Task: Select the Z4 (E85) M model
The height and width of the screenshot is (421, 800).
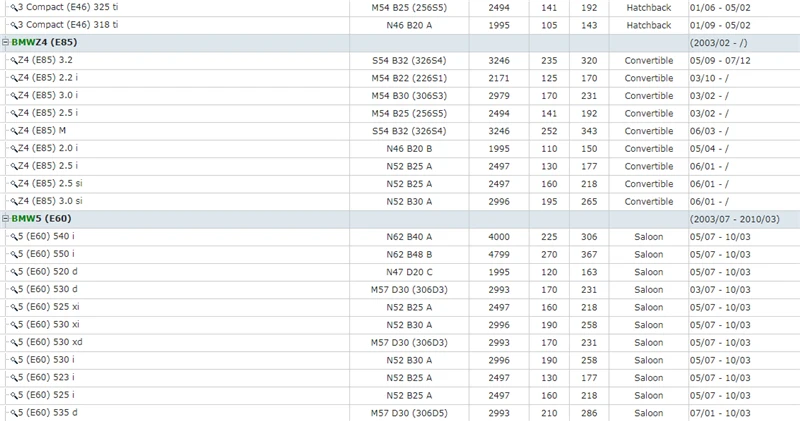Action: [x=42, y=131]
